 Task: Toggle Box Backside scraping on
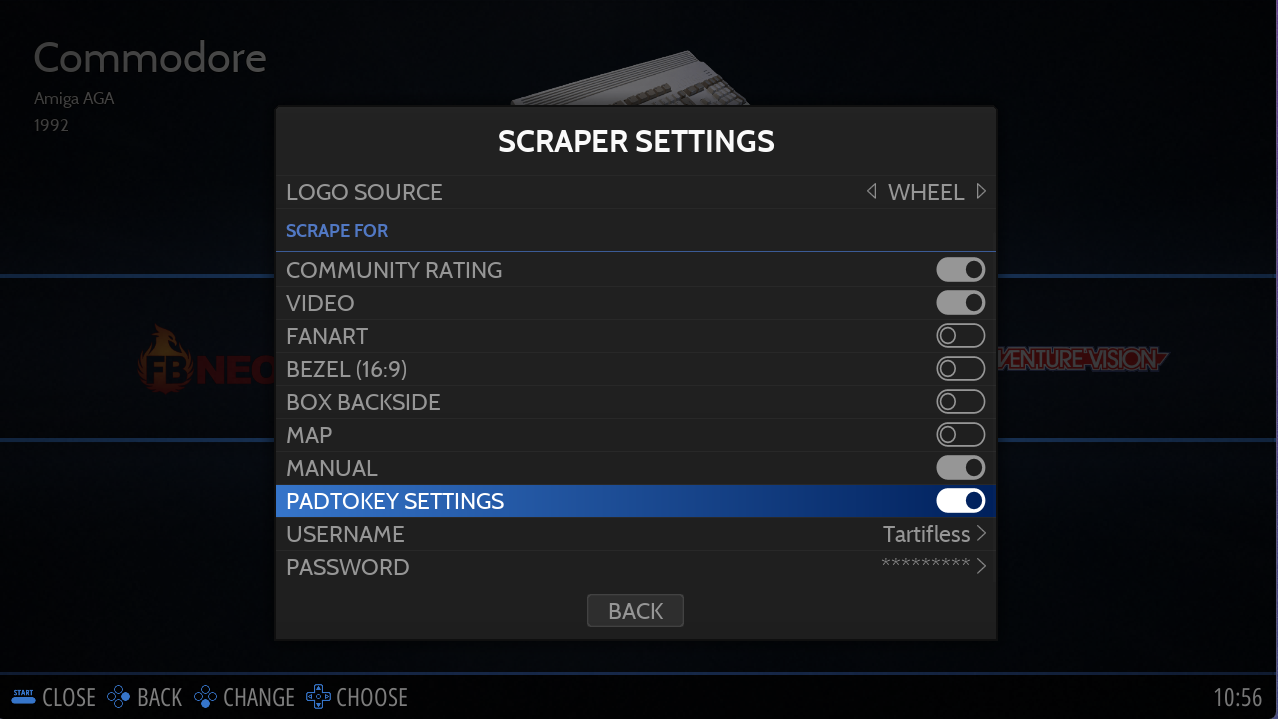click(960, 402)
